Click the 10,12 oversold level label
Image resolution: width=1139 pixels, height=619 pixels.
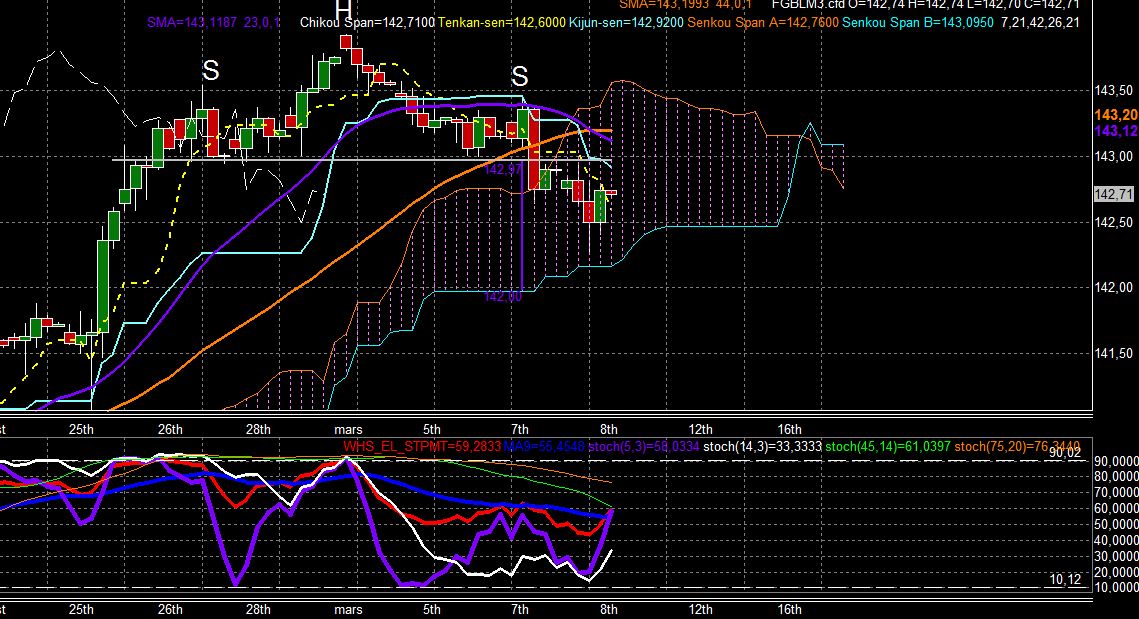point(1066,579)
